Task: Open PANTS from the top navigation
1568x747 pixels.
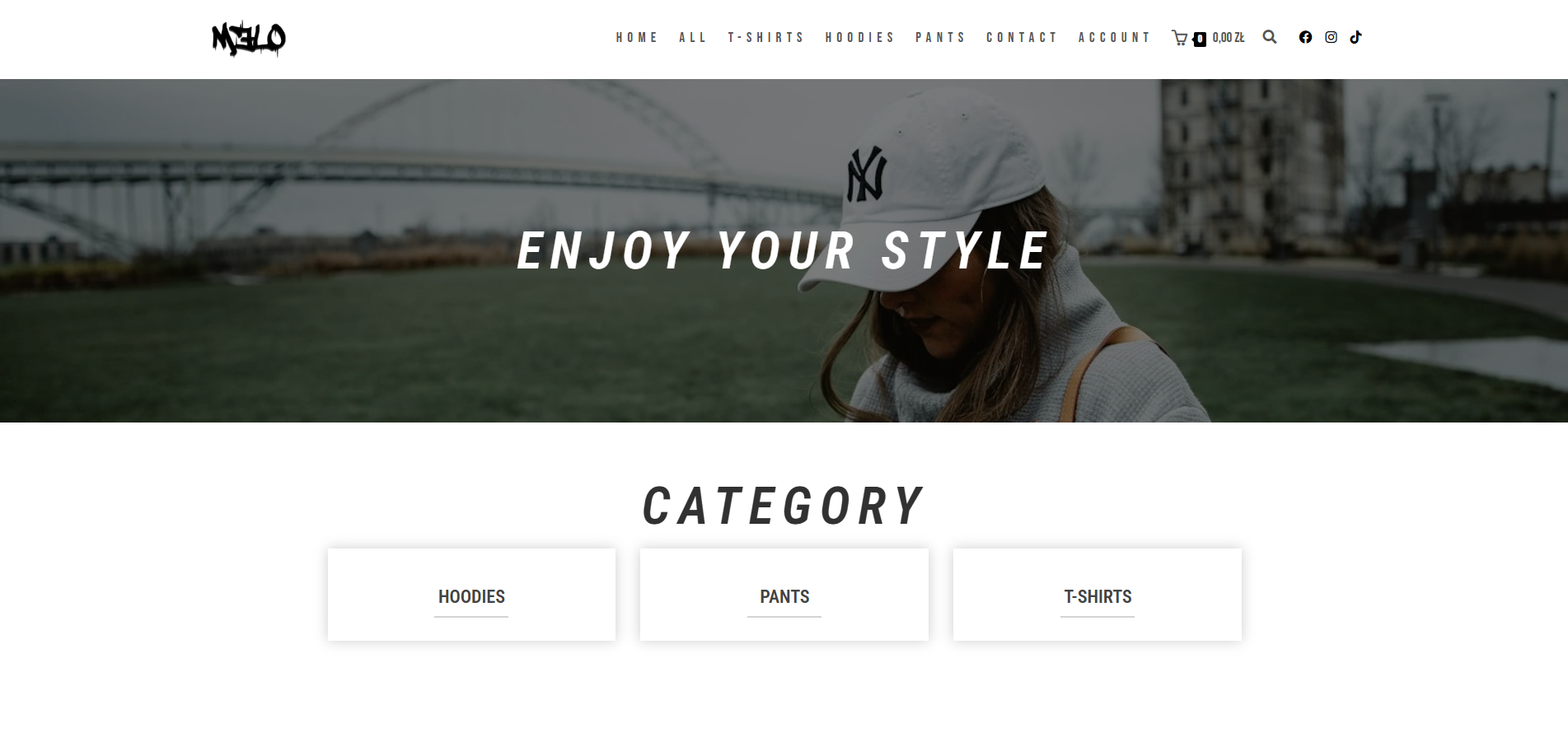Action: click(x=941, y=38)
